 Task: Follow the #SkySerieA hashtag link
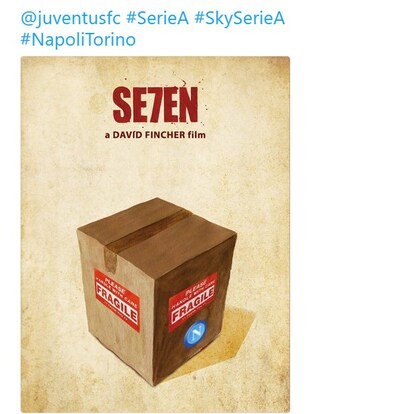(240, 18)
